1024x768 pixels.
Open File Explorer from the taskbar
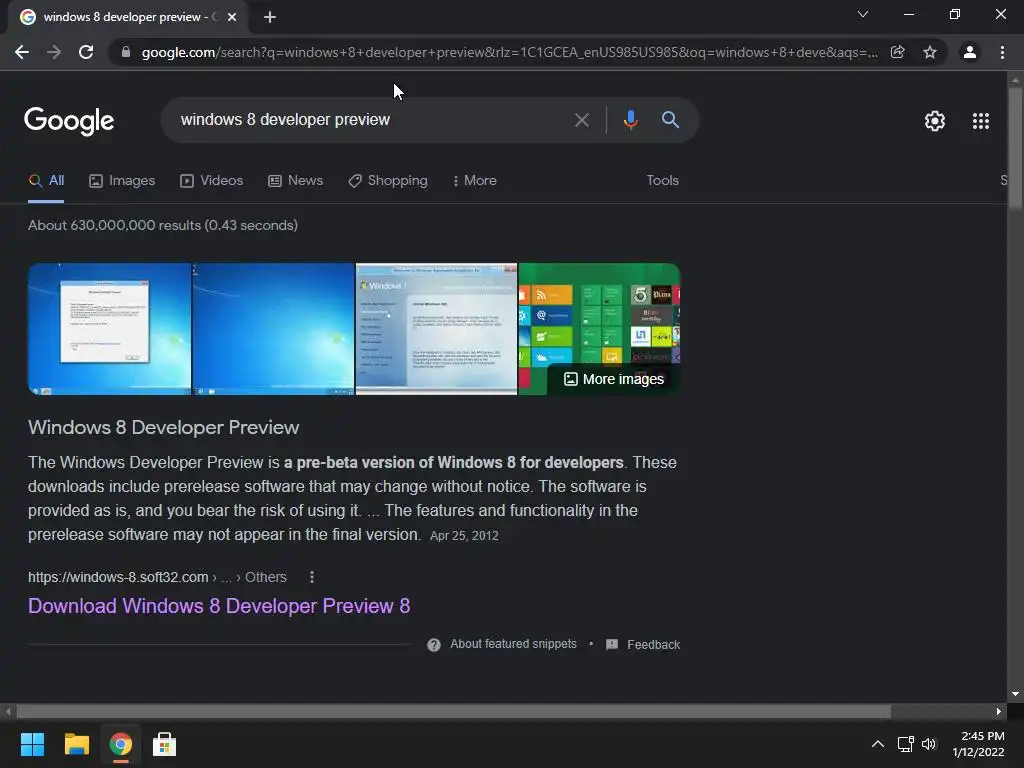pos(76,744)
